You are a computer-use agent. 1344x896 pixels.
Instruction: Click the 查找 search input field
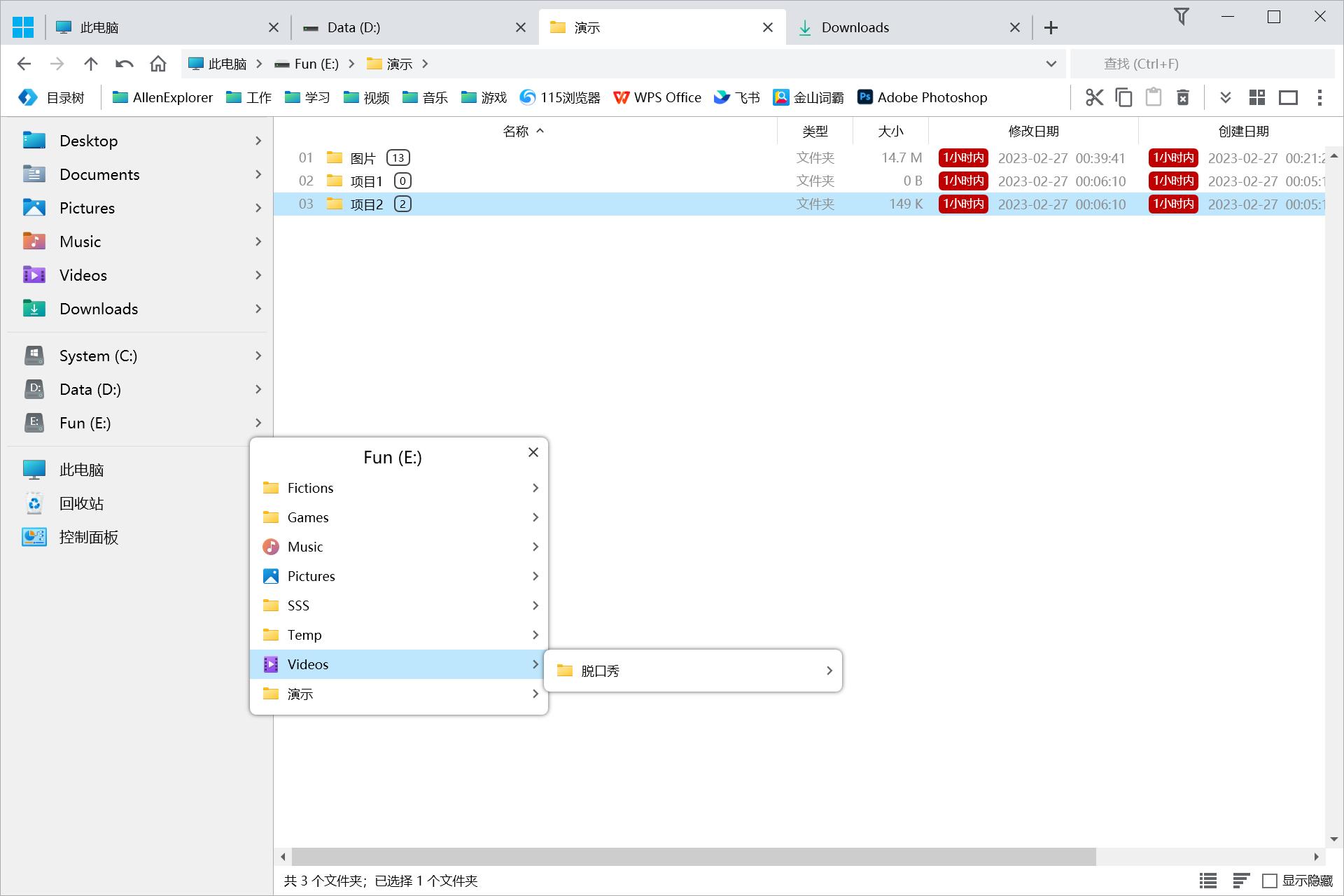coord(1201,64)
